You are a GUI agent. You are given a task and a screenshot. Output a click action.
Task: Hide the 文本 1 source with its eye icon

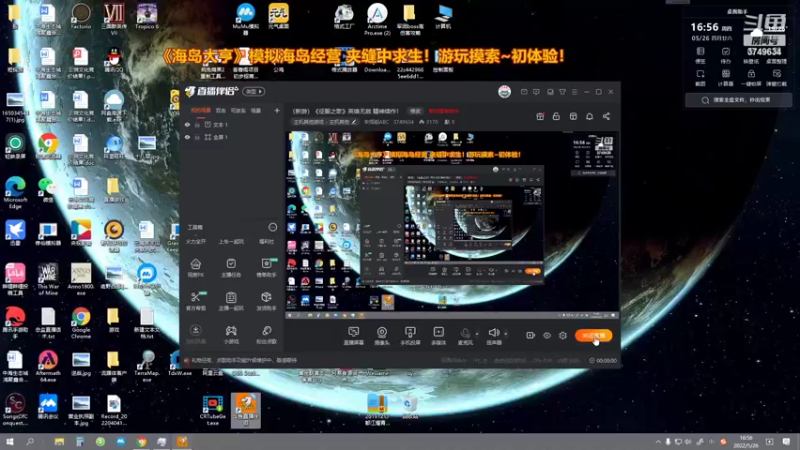tap(187, 124)
